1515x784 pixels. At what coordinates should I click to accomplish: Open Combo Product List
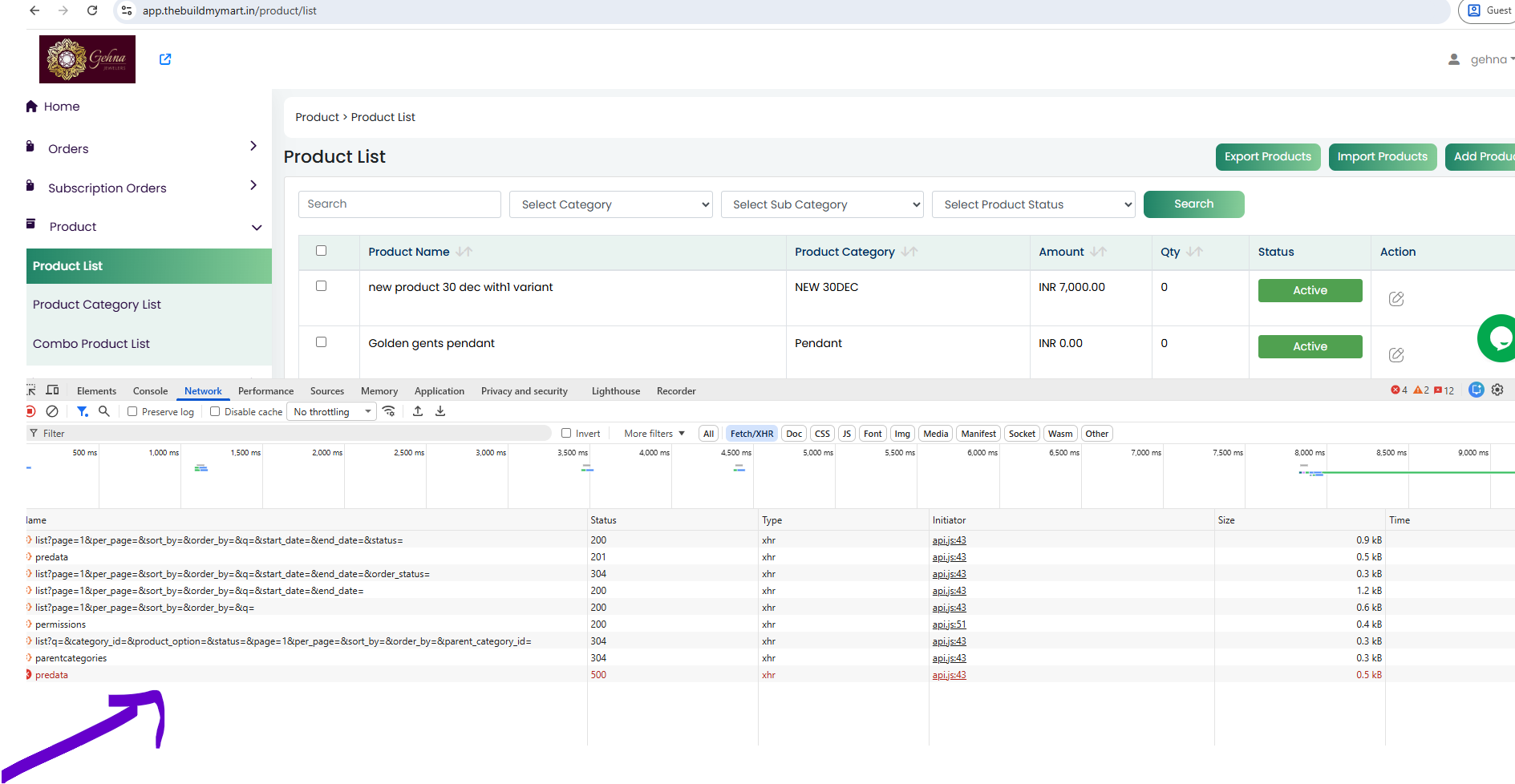tap(91, 344)
